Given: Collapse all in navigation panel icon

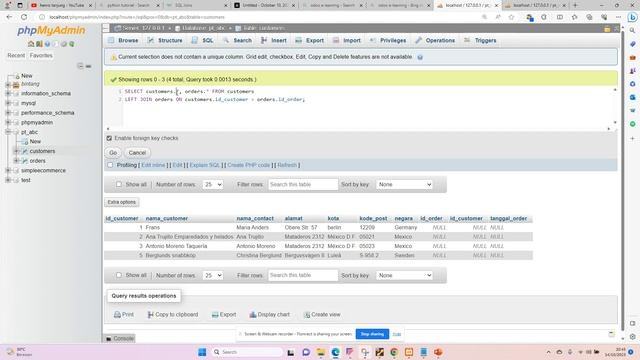Looking at the screenshot, I should [x=80, y=66].
